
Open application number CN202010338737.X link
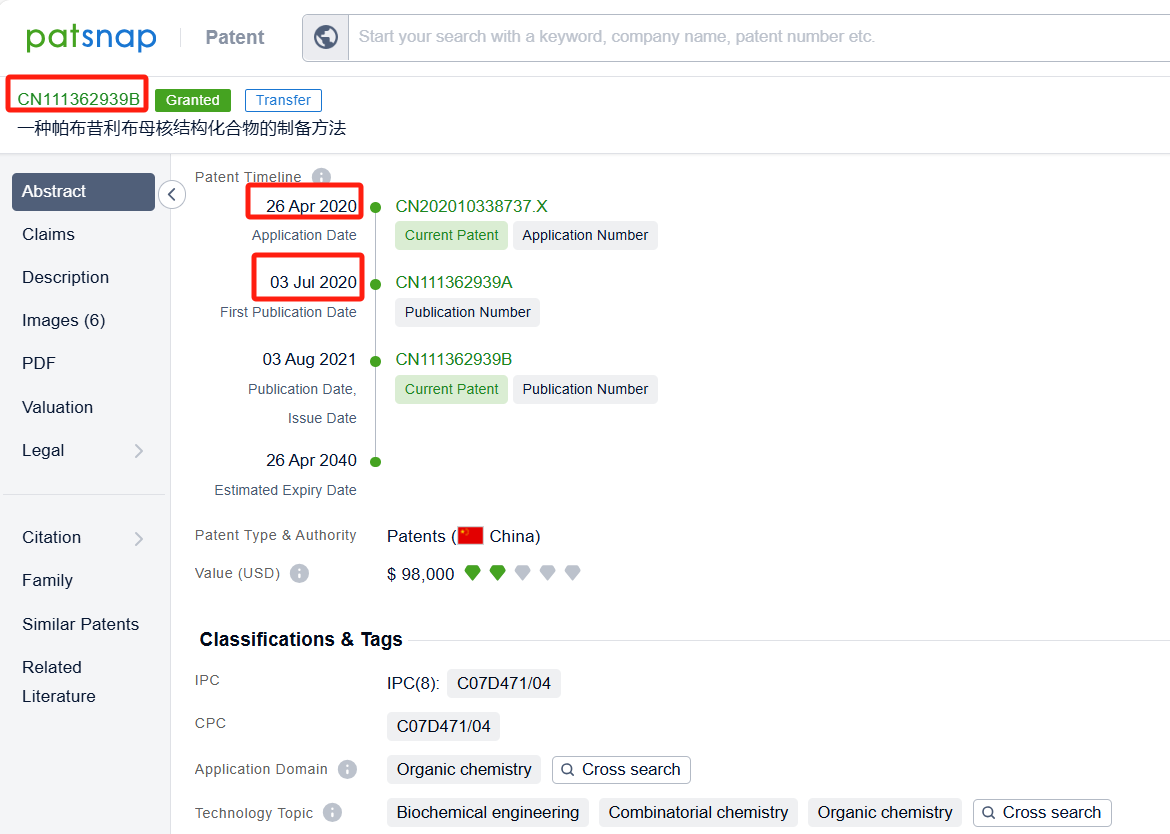click(x=471, y=207)
